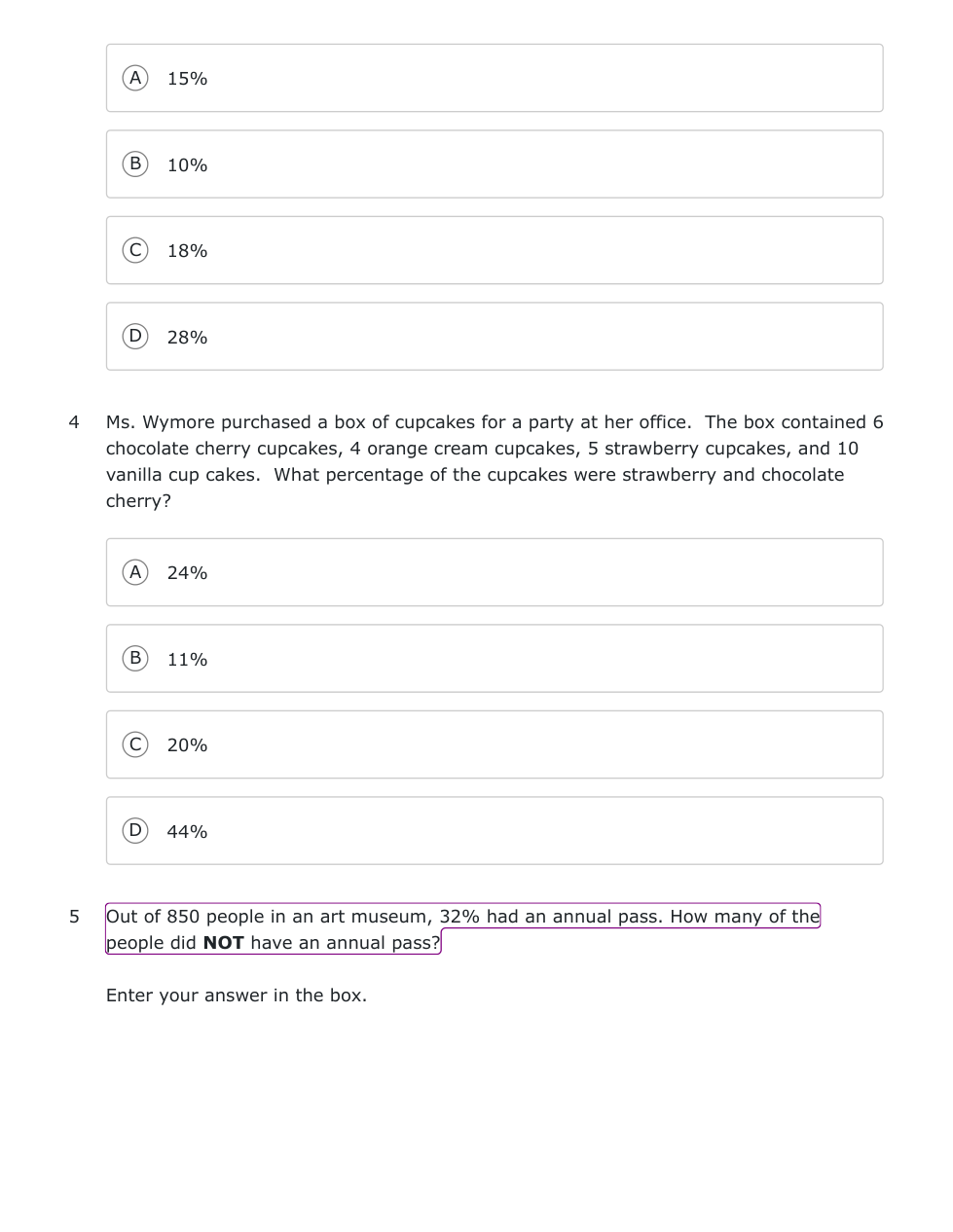
Task: Pick the 18% answer text
Action: coord(187,251)
